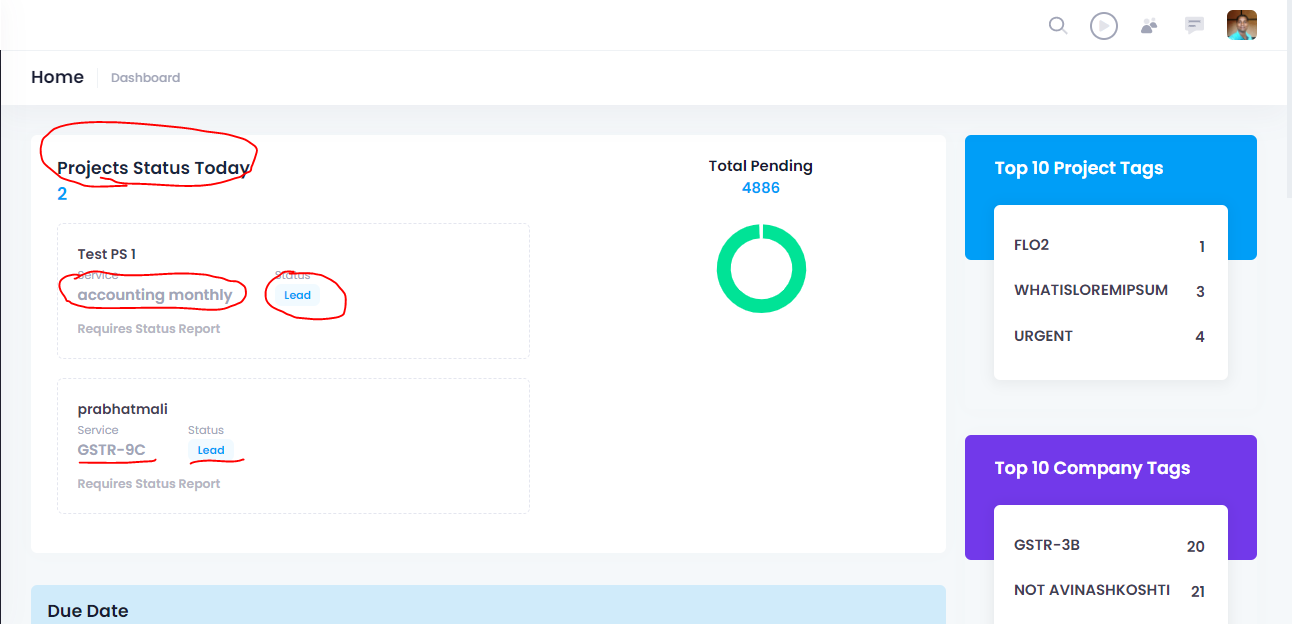Open the user profile avatar
The image size is (1292, 624).
point(1242,25)
